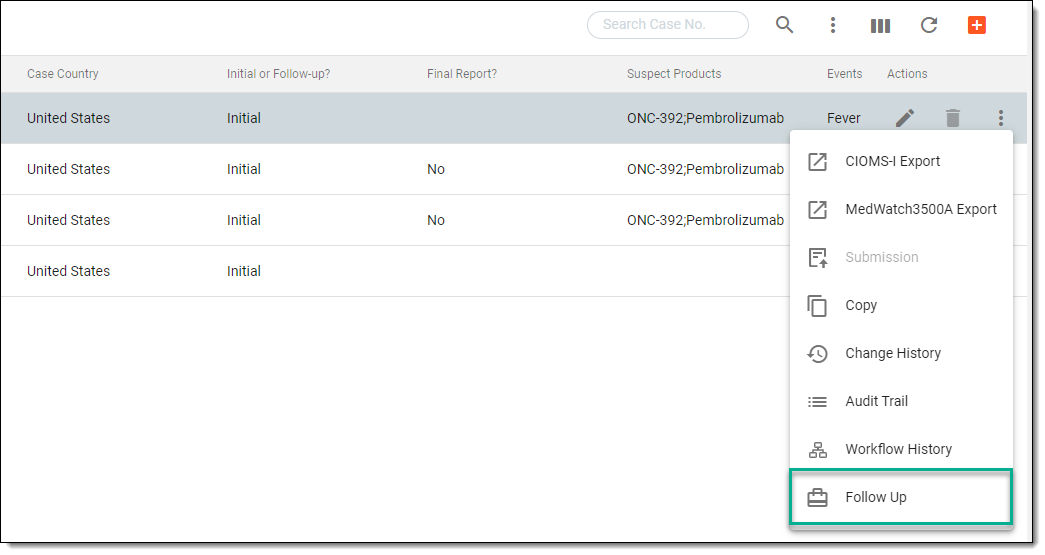Screen dimensions: 1045x555
Task: Click the Suspect Products column header
Action: [674, 74]
